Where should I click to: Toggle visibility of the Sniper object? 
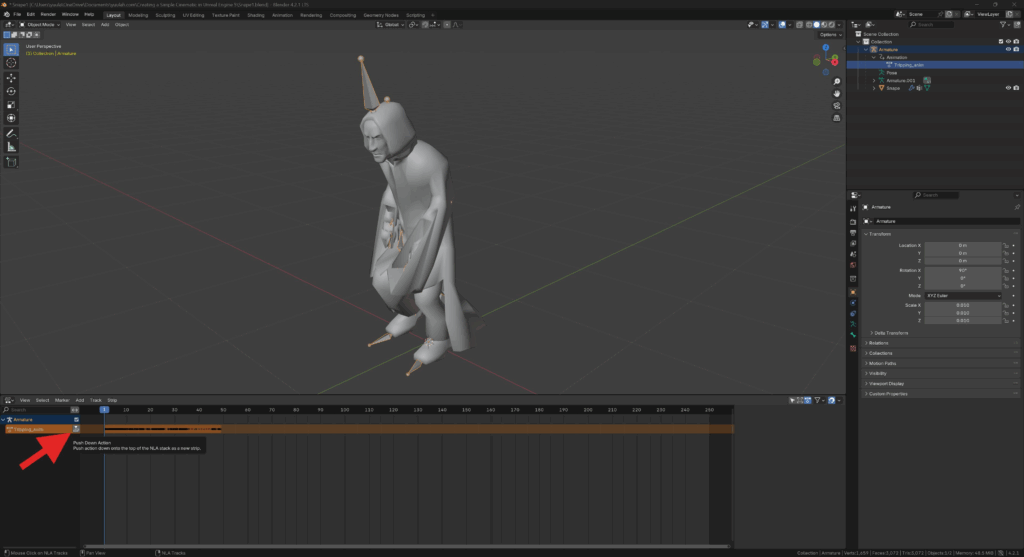click(x=1007, y=88)
